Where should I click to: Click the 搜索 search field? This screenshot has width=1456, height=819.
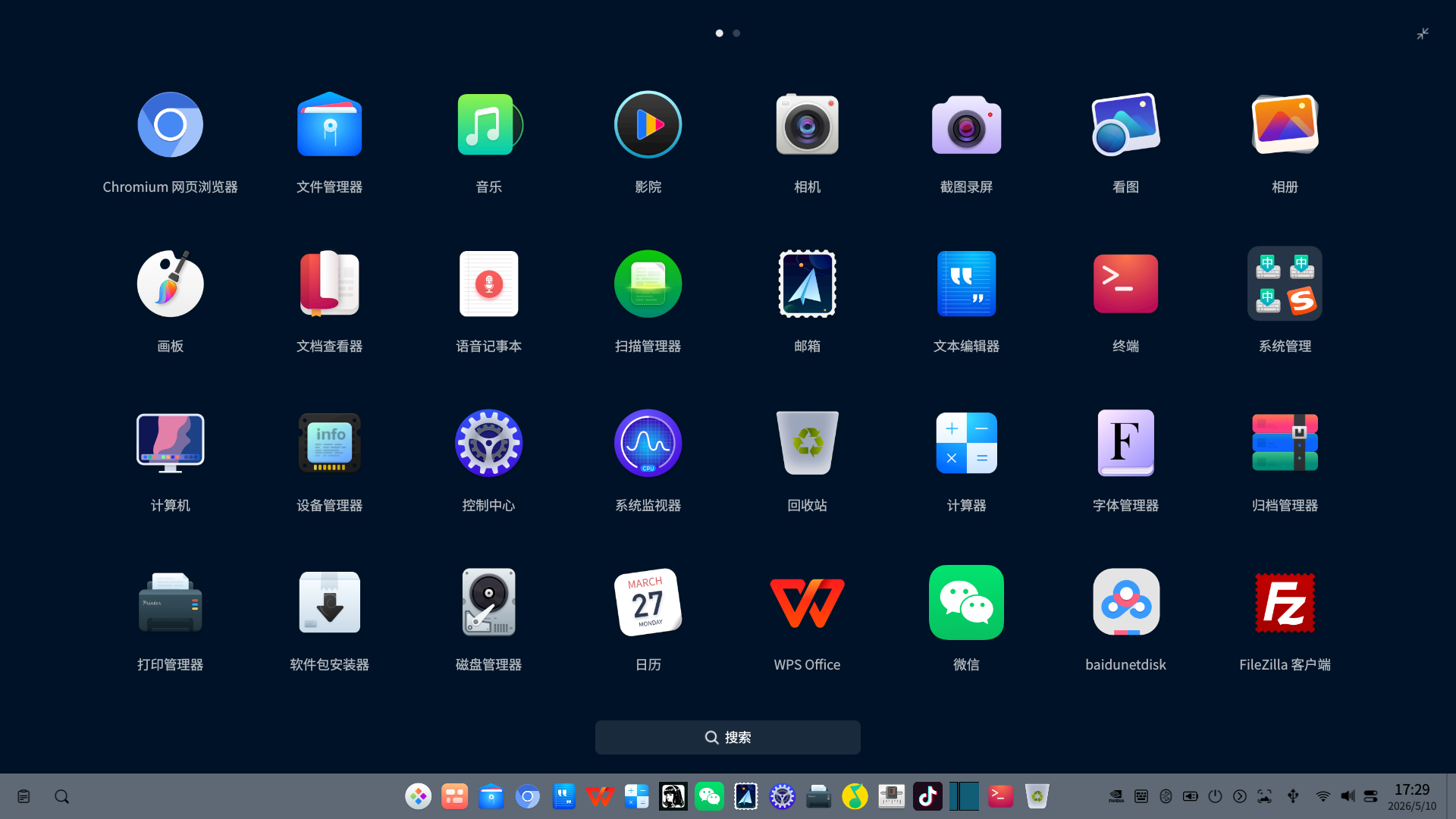tap(727, 738)
